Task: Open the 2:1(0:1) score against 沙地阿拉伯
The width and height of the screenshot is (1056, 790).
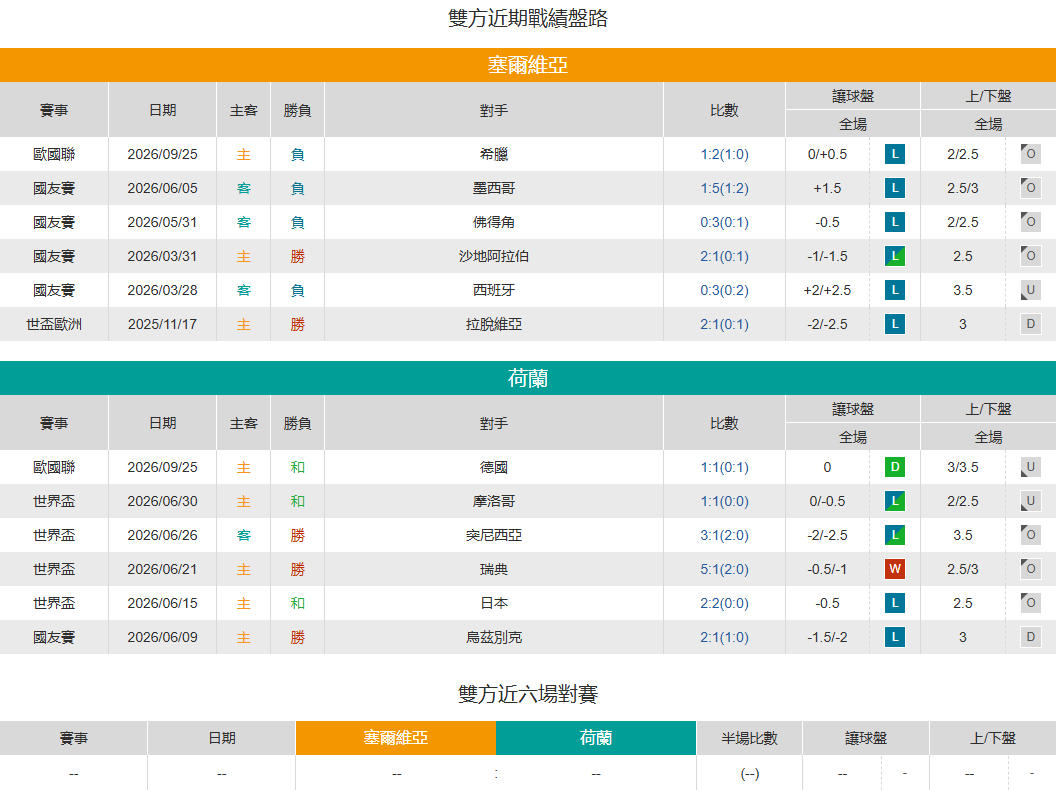Action: (x=724, y=256)
